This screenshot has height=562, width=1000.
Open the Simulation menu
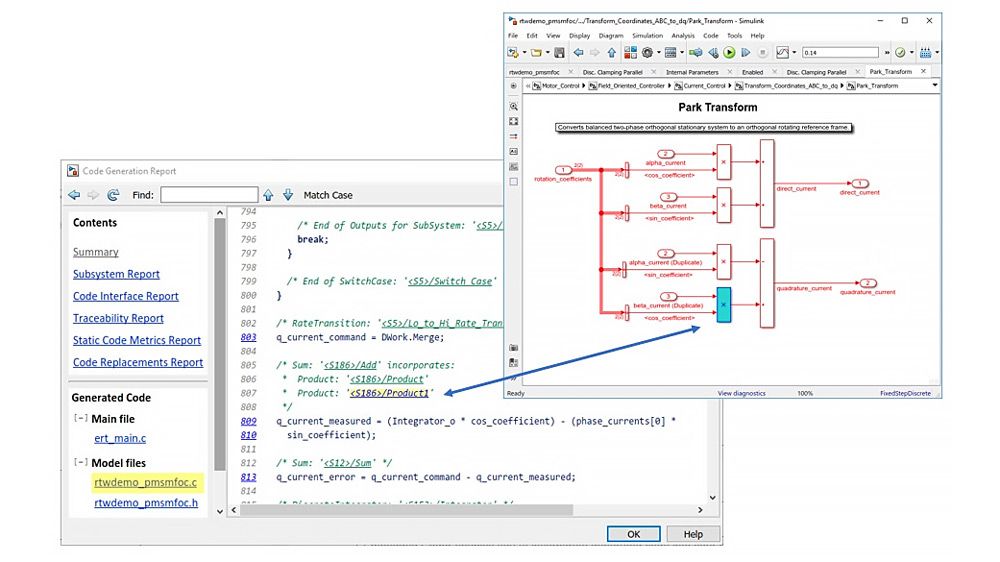point(647,35)
